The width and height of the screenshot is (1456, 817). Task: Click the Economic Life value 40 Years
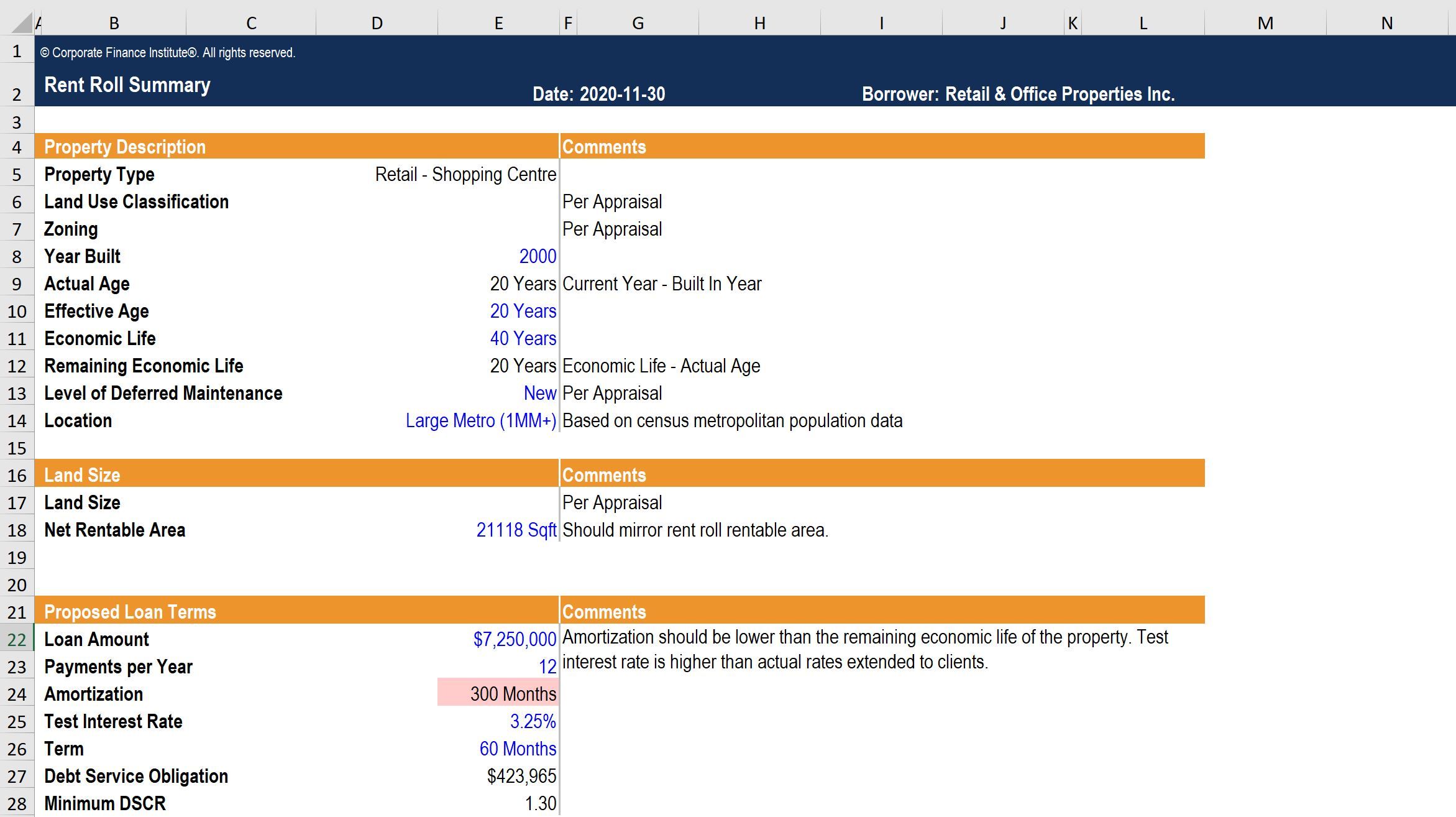coord(523,339)
